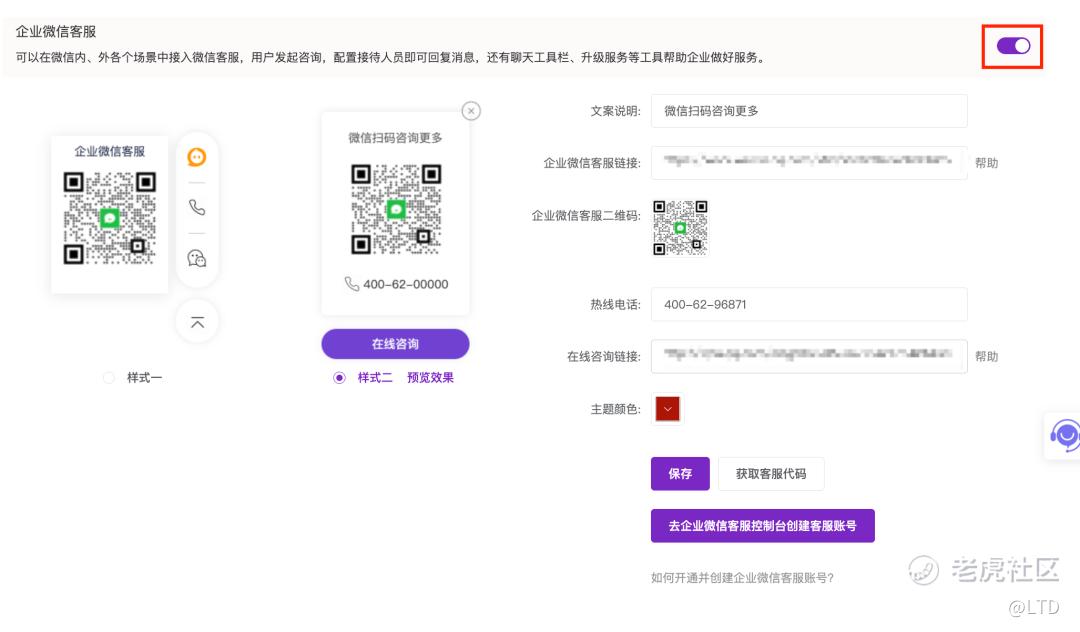Click the 微信扫码咨询更多 card heading
Viewport: 1080px width, 632px height.
point(395,138)
